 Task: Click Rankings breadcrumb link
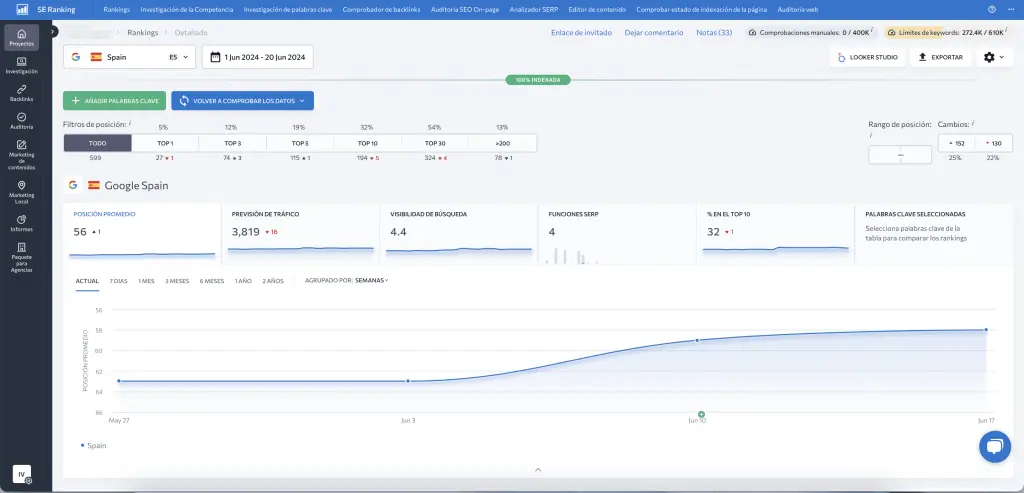pyautogui.click(x=142, y=32)
